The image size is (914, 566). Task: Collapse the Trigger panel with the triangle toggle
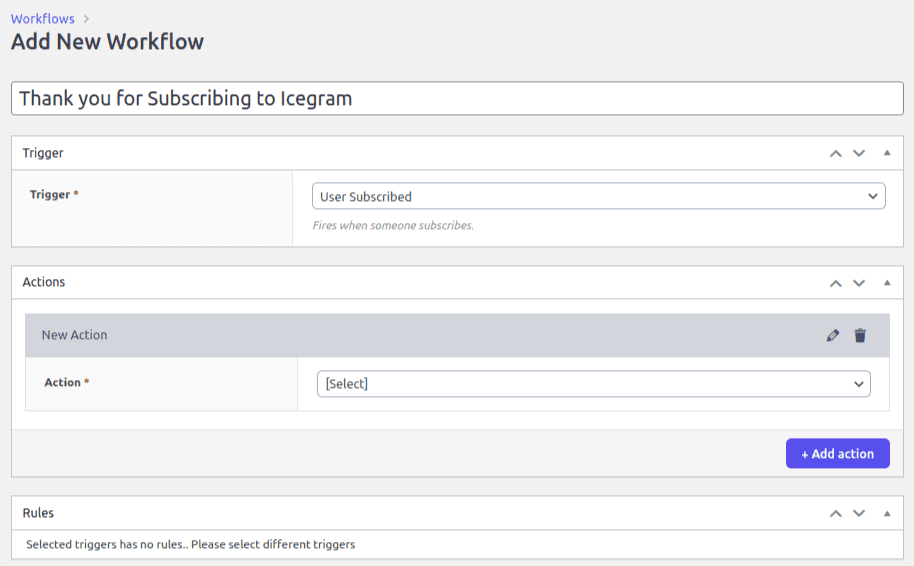point(887,153)
